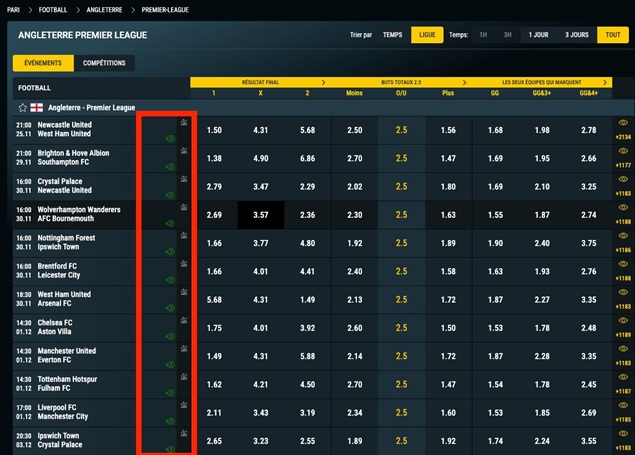Viewport: 635px width, 455px height.
Task: Open statistics icon for Ipswich Town vs Crystal Palace
Action: (x=184, y=434)
